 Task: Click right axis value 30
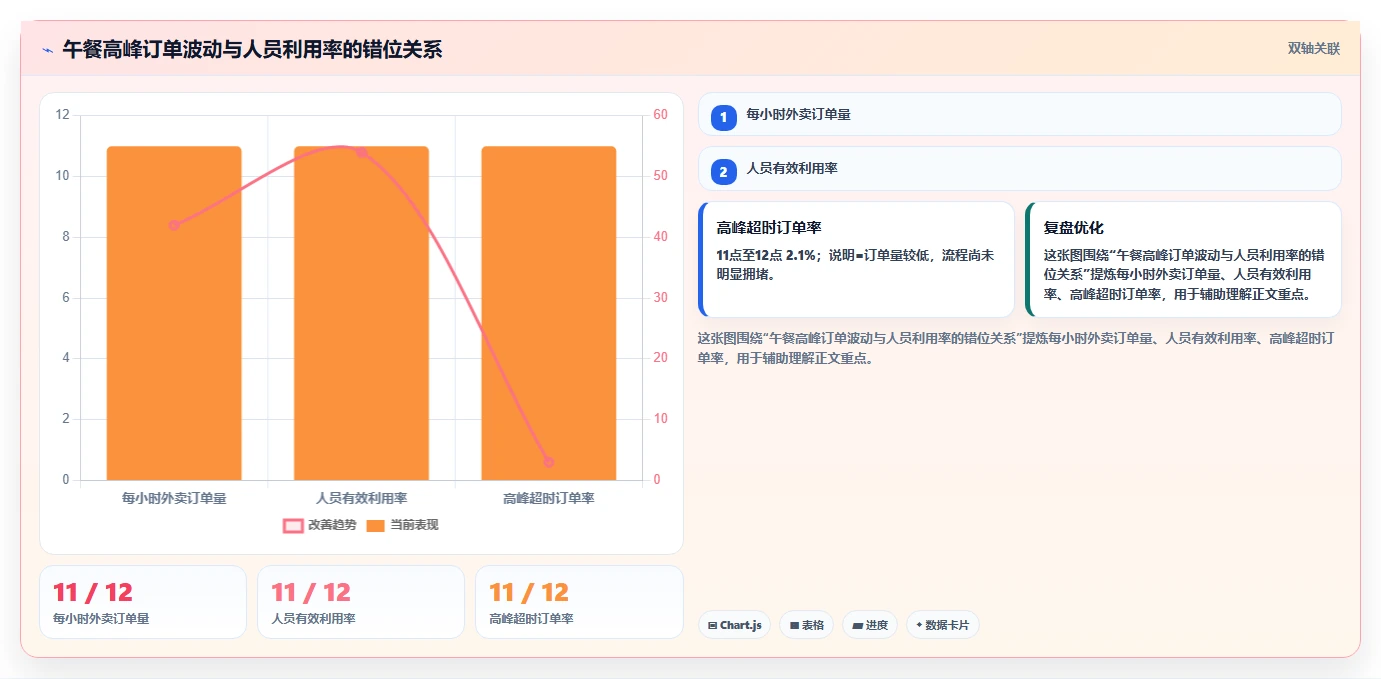pyautogui.click(x=660, y=298)
